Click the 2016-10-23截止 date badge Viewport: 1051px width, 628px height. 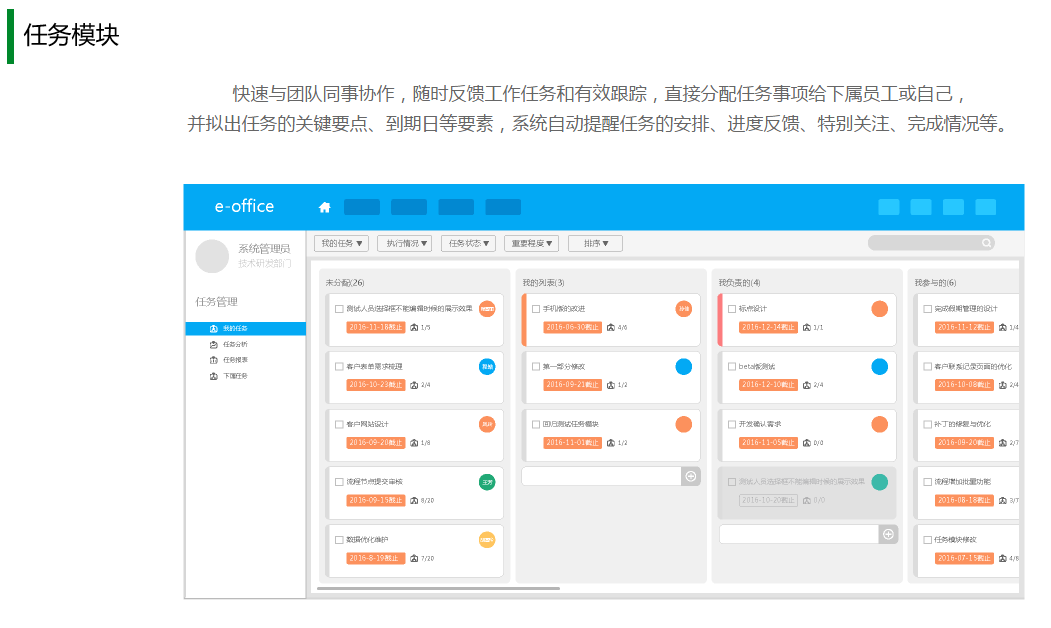coord(376,385)
